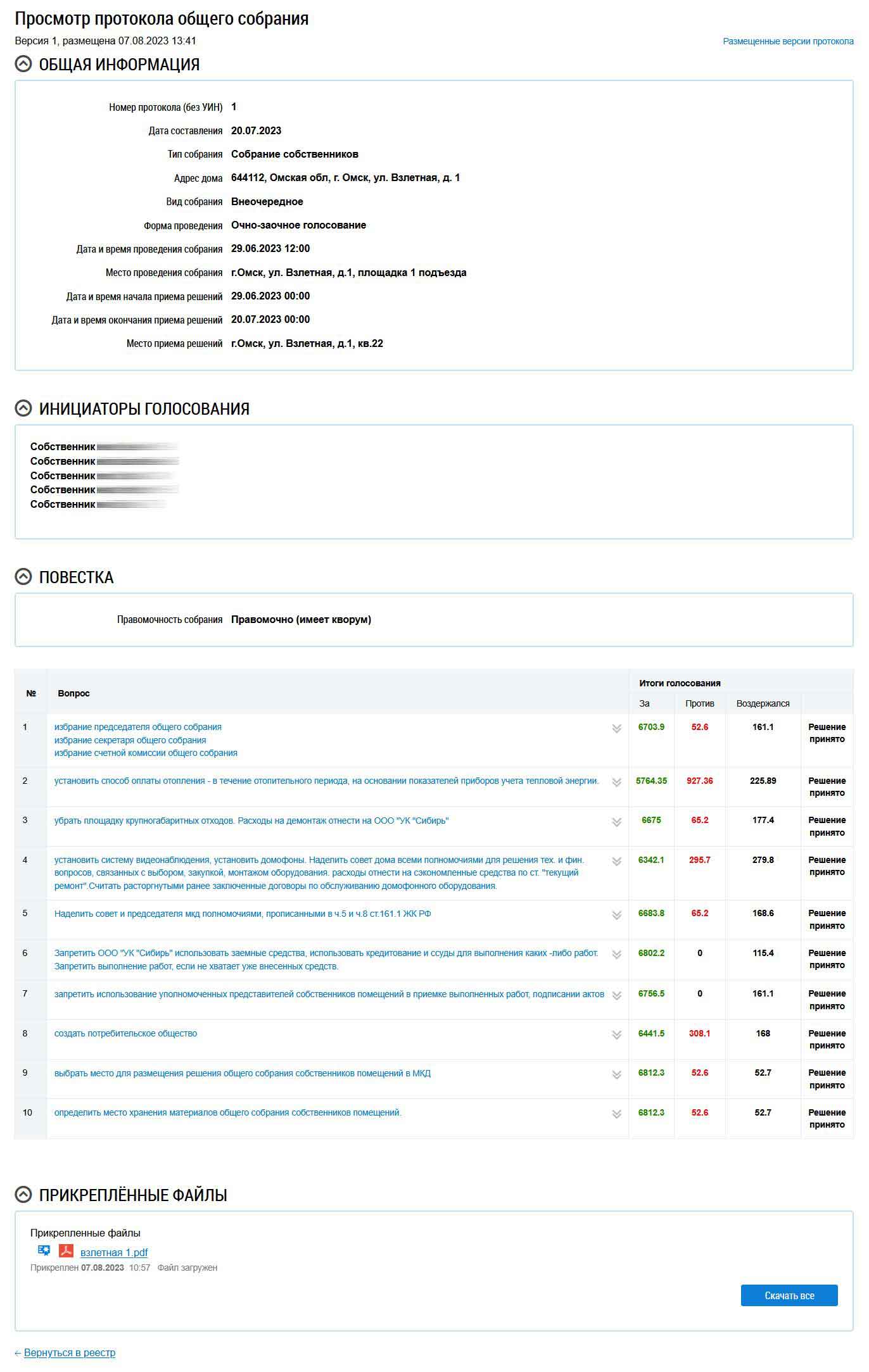869x1372 pixels.
Task: Click the address 644112, Омская обл value
Action: 345,178
